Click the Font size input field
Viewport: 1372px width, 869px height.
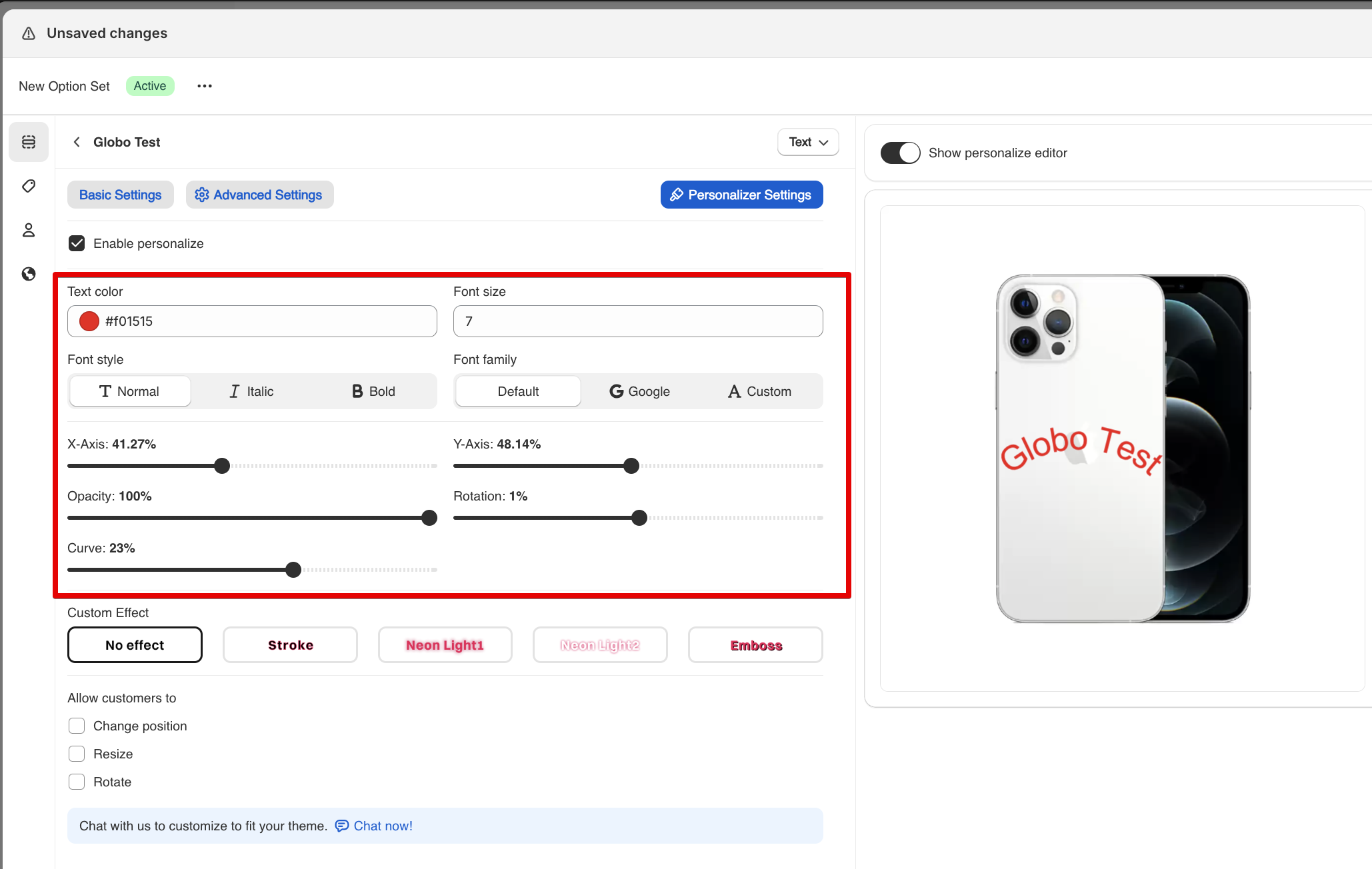coord(637,321)
